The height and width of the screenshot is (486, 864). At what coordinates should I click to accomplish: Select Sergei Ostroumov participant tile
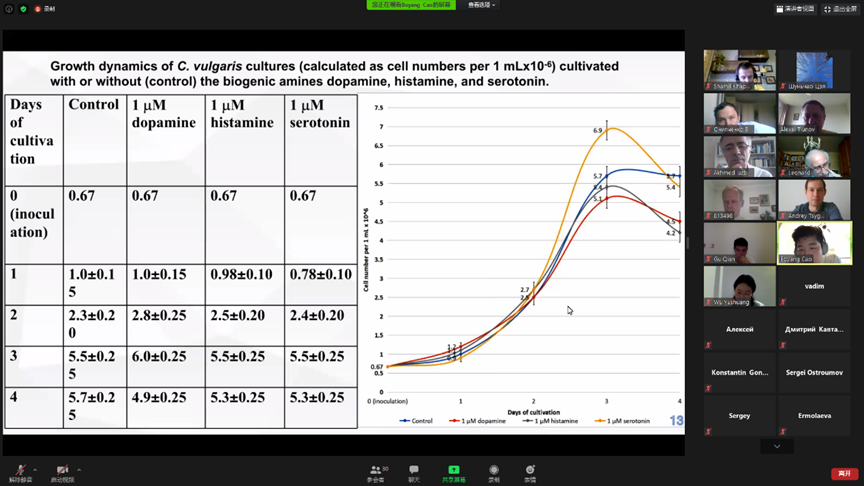[814, 373]
